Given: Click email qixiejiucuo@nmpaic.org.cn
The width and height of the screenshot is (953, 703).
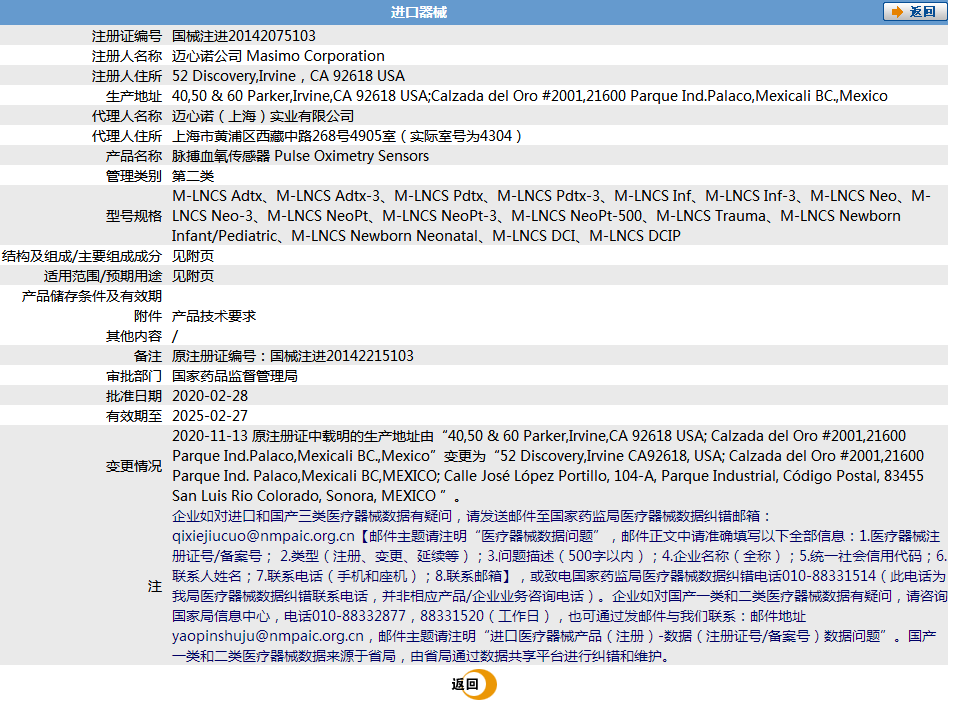Looking at the screenshot, I should (x=263, y=536).
